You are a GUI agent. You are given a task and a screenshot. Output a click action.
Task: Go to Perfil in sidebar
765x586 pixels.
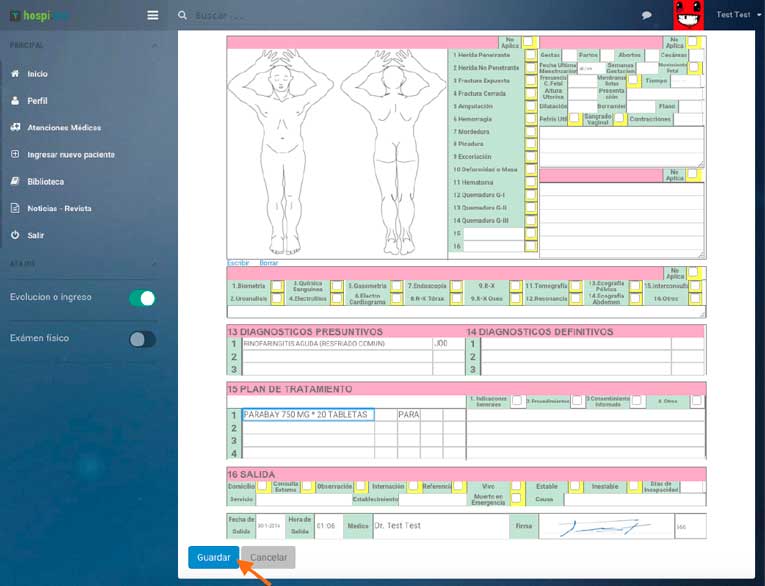click(37, 101)
